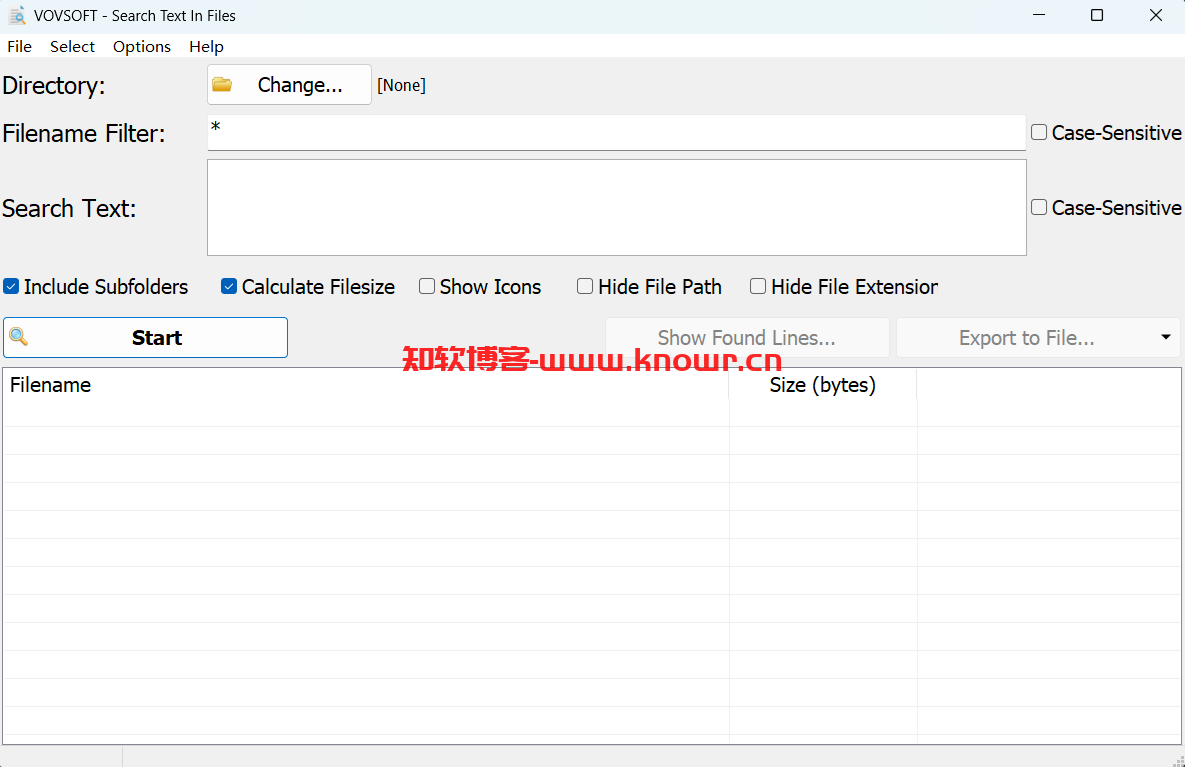The height and width of the screenshot is (767, 1185).
Task: Click into the Search Text box
Action: [x=617, y=207]
